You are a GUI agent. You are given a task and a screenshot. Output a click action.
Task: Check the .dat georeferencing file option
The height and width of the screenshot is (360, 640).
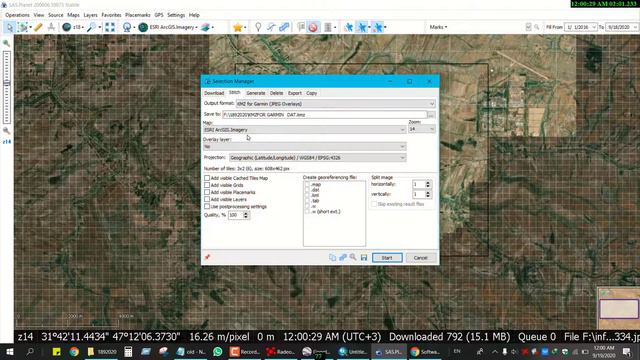[307, 190]
